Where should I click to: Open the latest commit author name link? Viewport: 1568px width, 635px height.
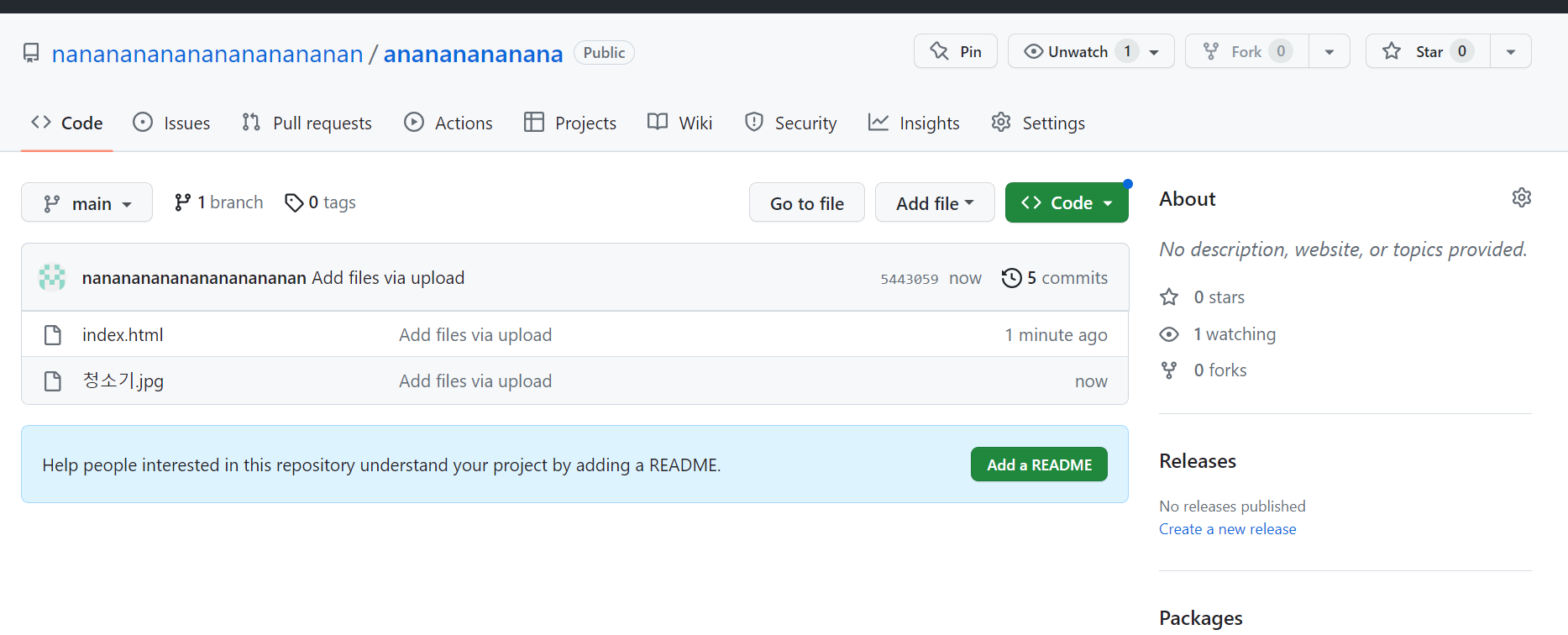(194, 278)
